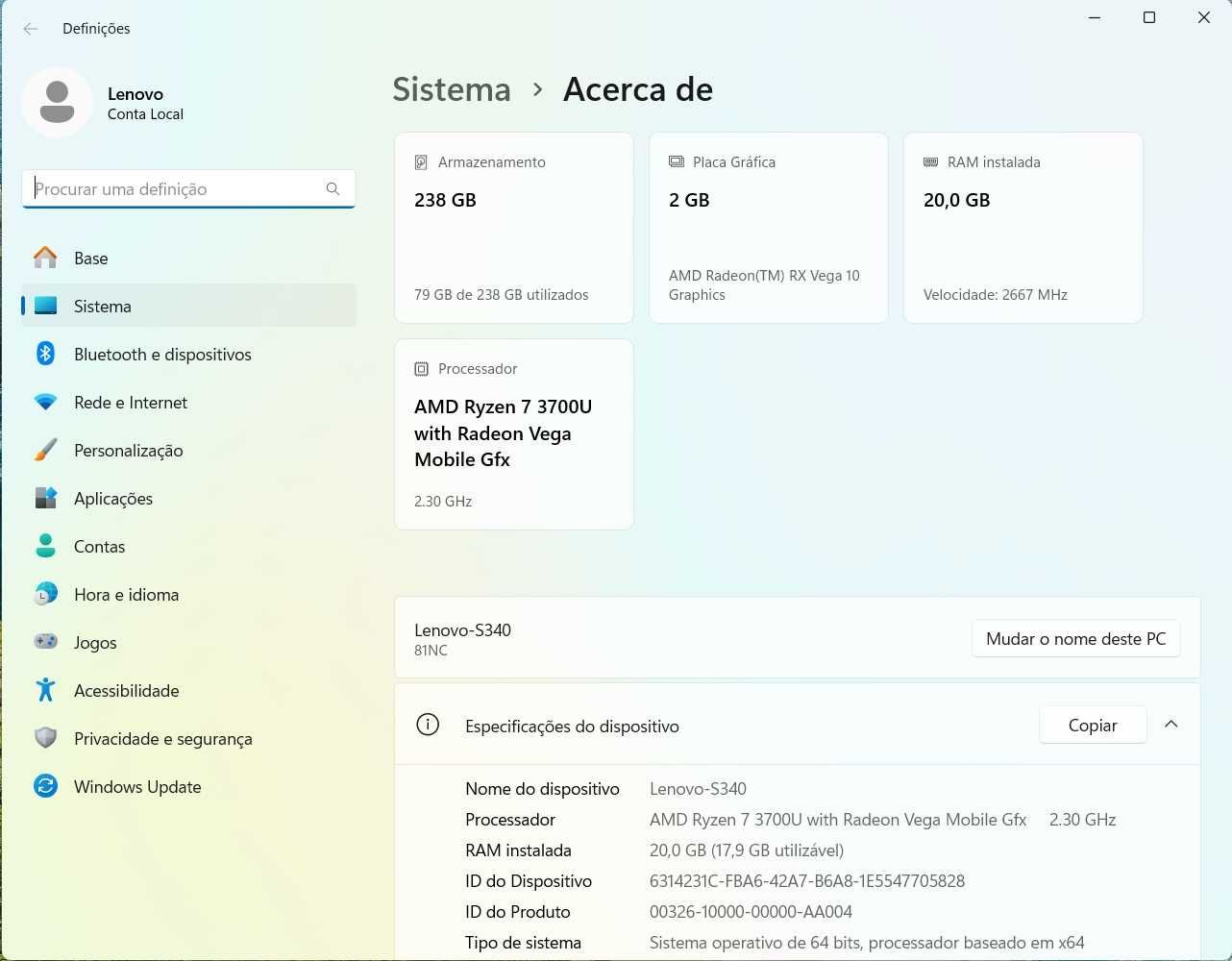Click the Personalização paintbrush icon

[x=45, y=450]
